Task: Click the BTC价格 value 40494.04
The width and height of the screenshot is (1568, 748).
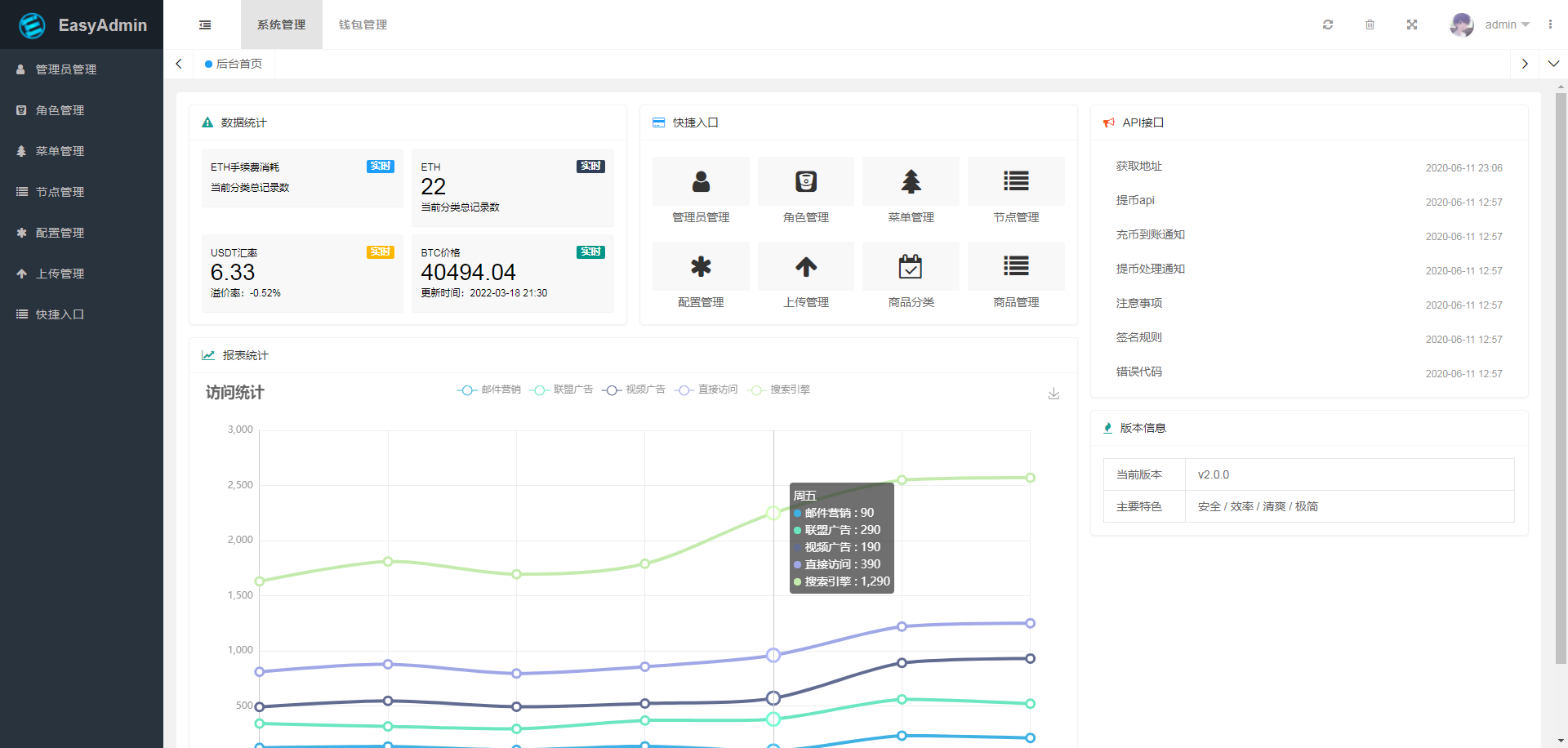Action: tap(469, 272)
